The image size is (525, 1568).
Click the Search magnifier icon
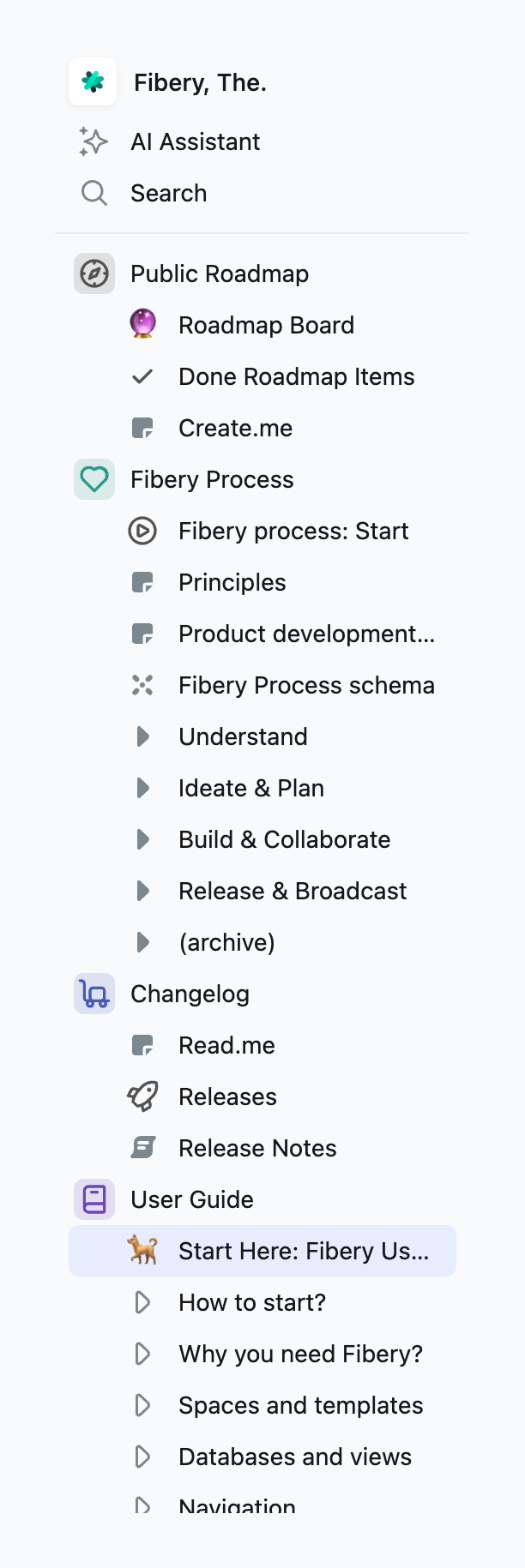[94, 193]
